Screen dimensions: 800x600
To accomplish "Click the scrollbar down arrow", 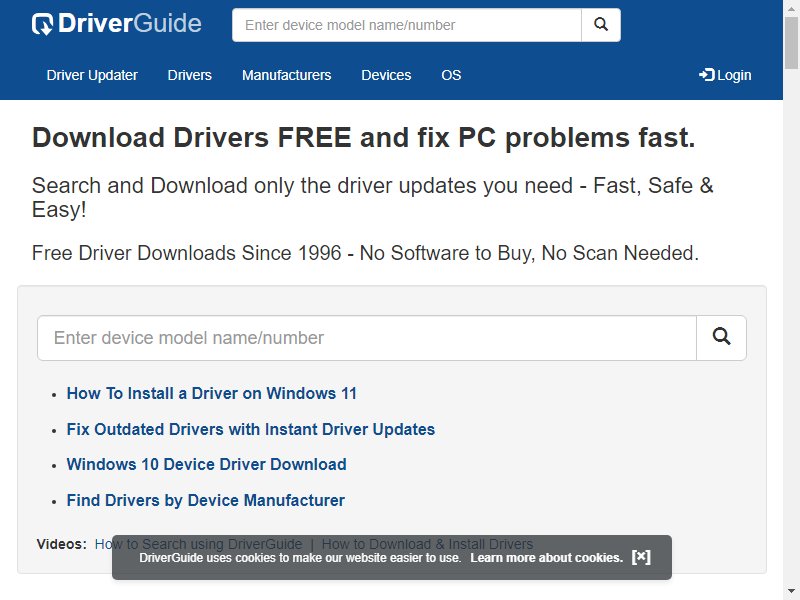I will (x=791, y=592).
